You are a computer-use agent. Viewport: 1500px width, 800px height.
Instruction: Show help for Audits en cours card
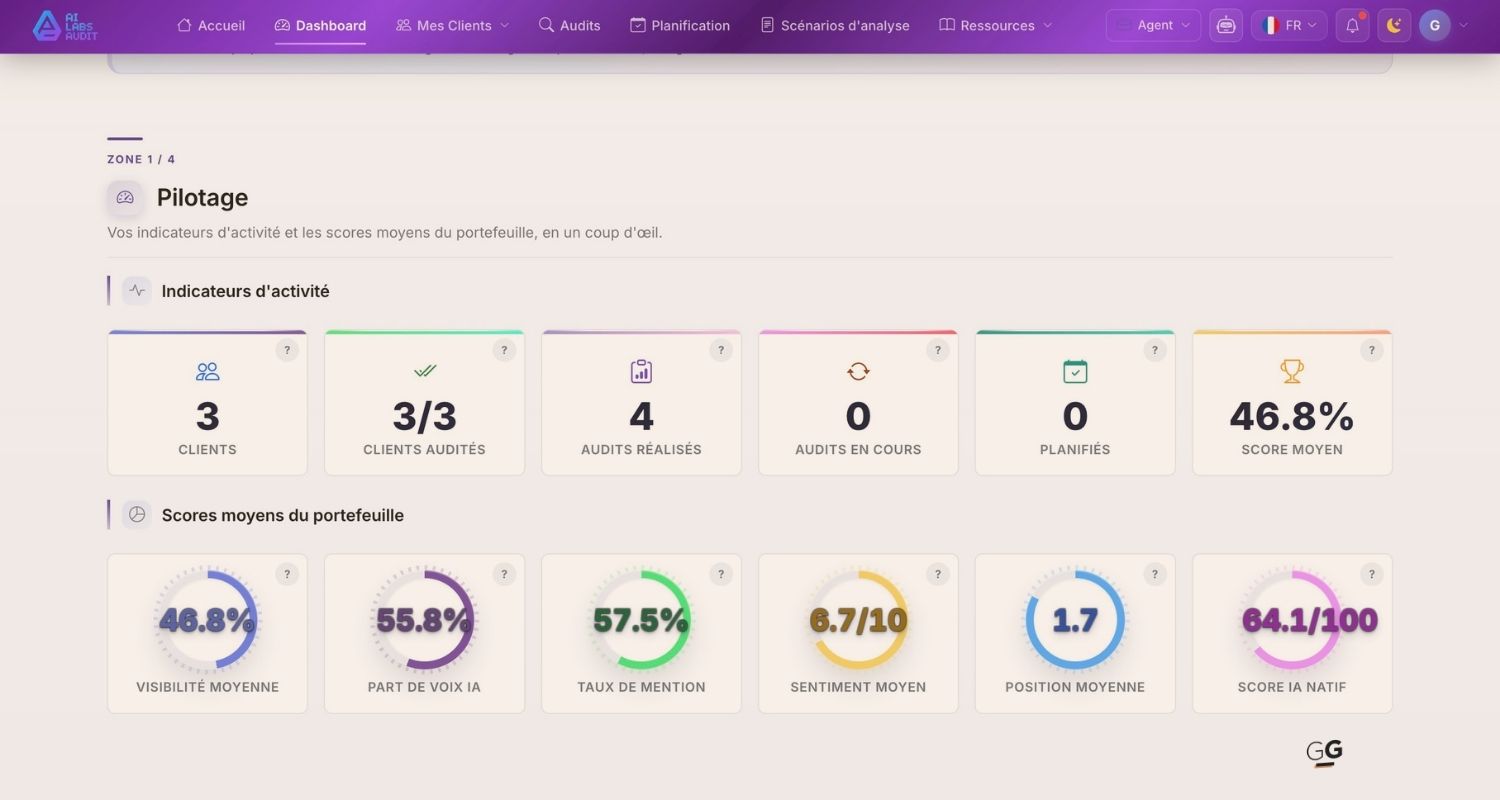click(x=938, y=350)
